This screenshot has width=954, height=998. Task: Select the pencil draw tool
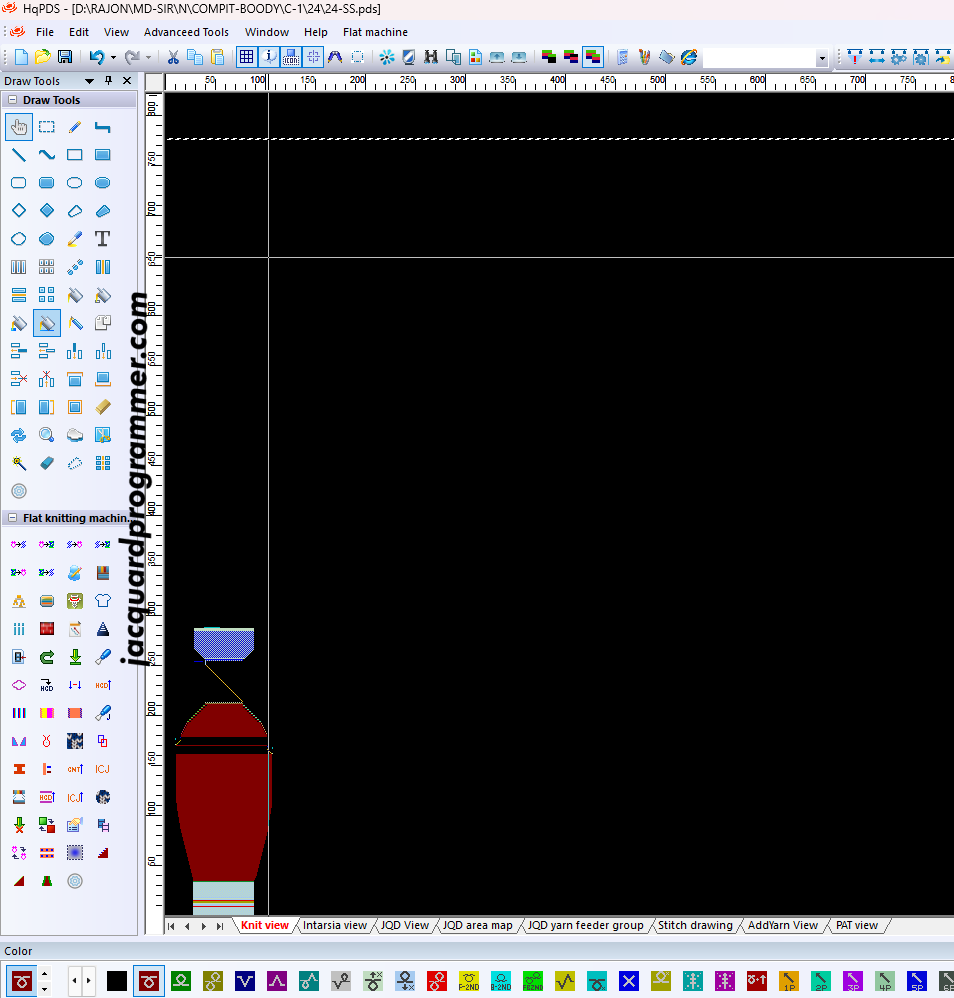[74, 127]
